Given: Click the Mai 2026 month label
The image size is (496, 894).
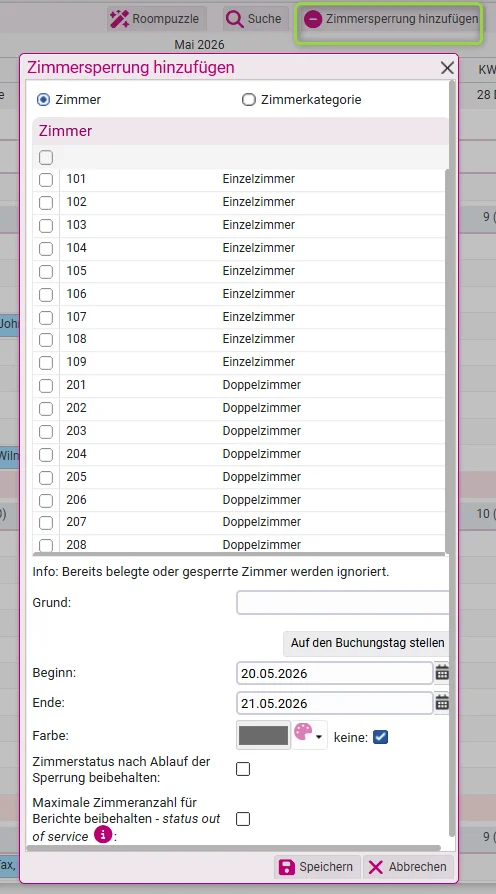Looking at the screenshot, I should pos(200,44).
